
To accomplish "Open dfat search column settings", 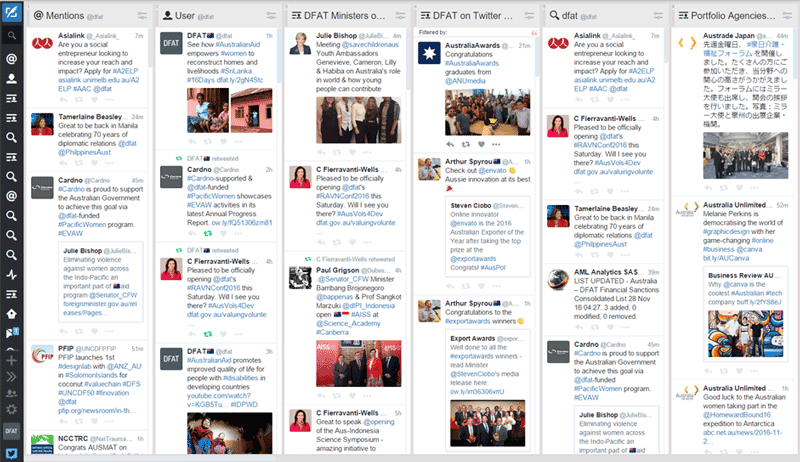I will (659, 16).
